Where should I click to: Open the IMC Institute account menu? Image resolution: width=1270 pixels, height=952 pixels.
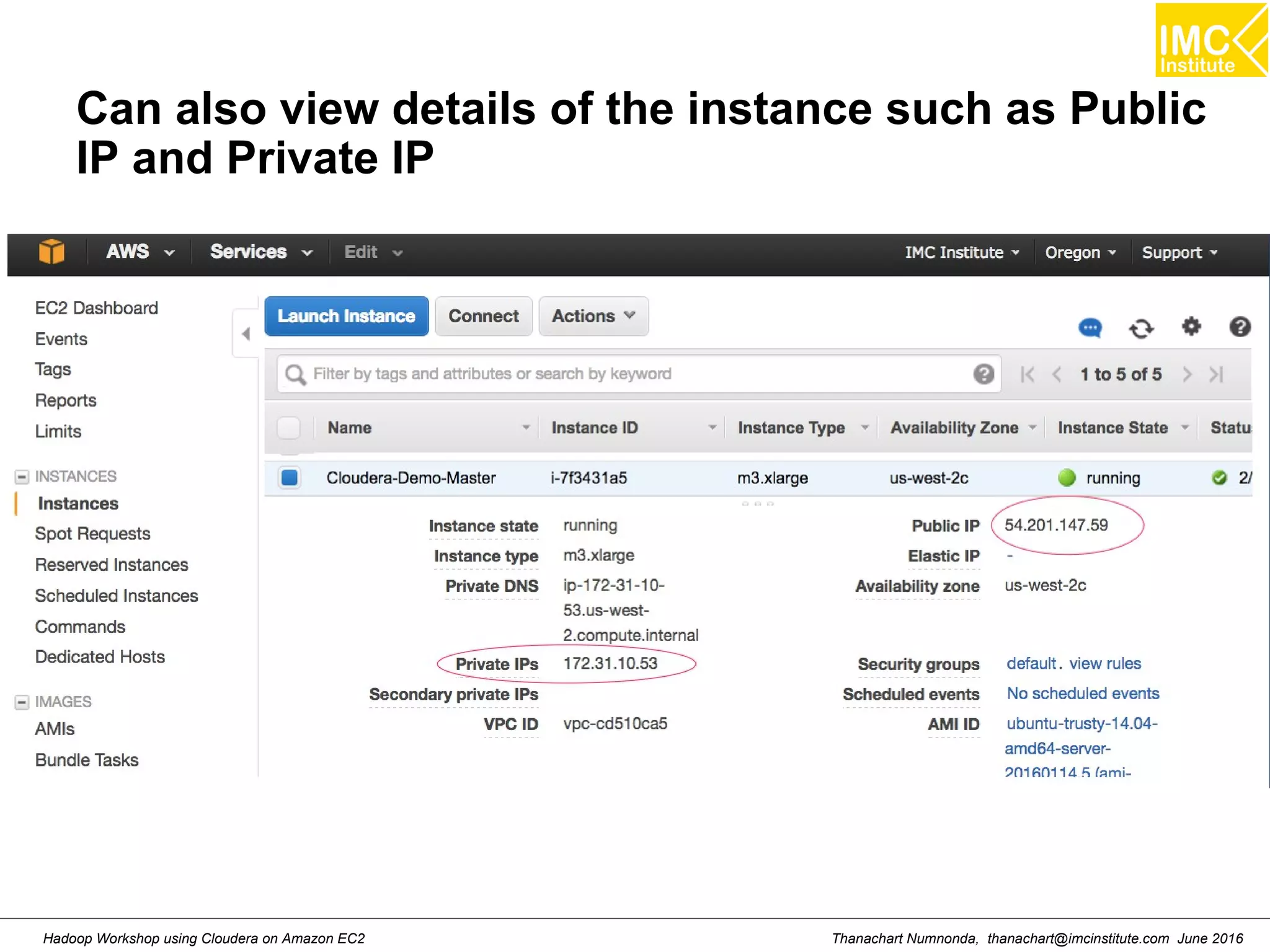[962, 253]
